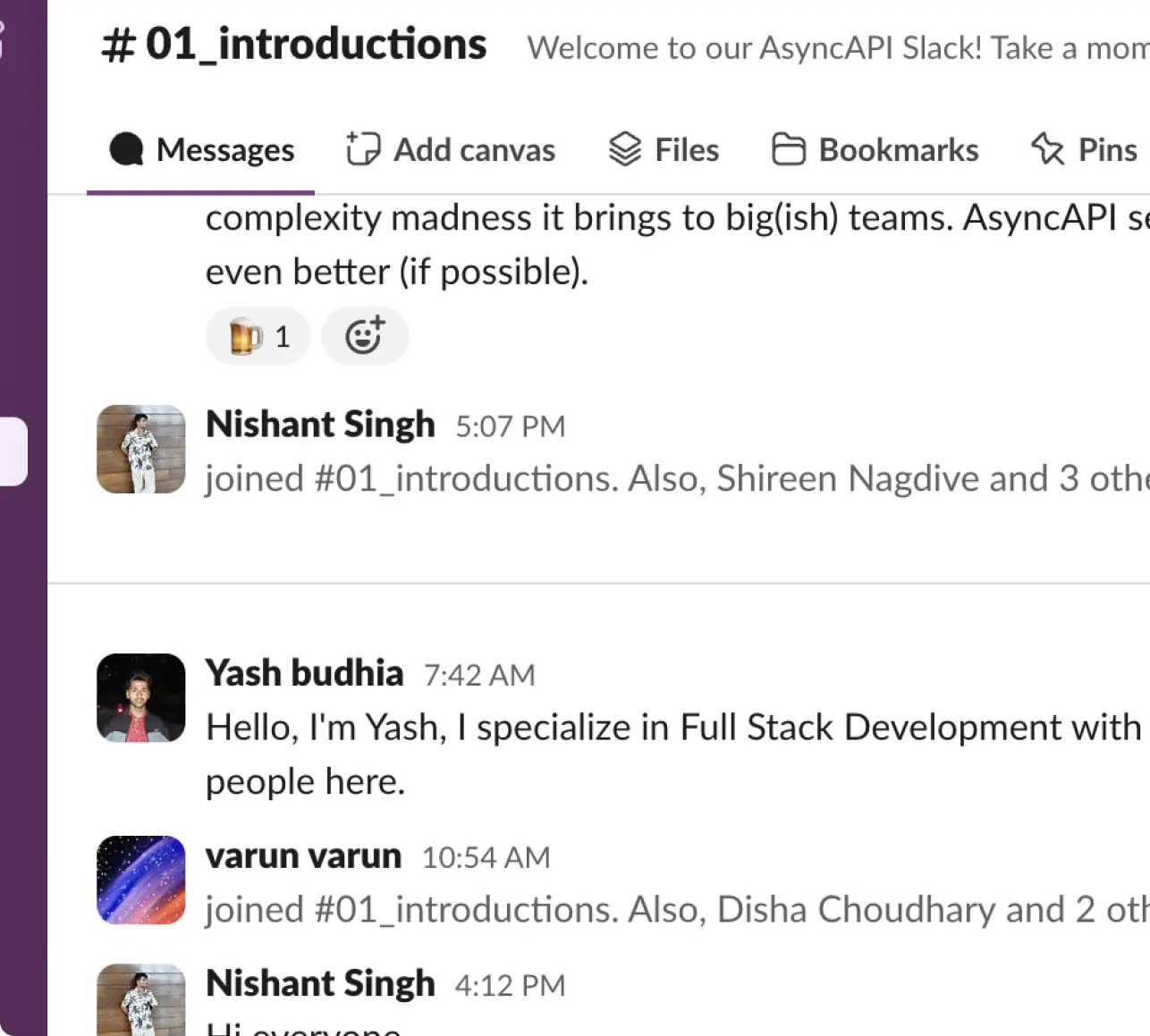
Task: Click the 7:42 AM message timestamp
Action: [479, 675]
